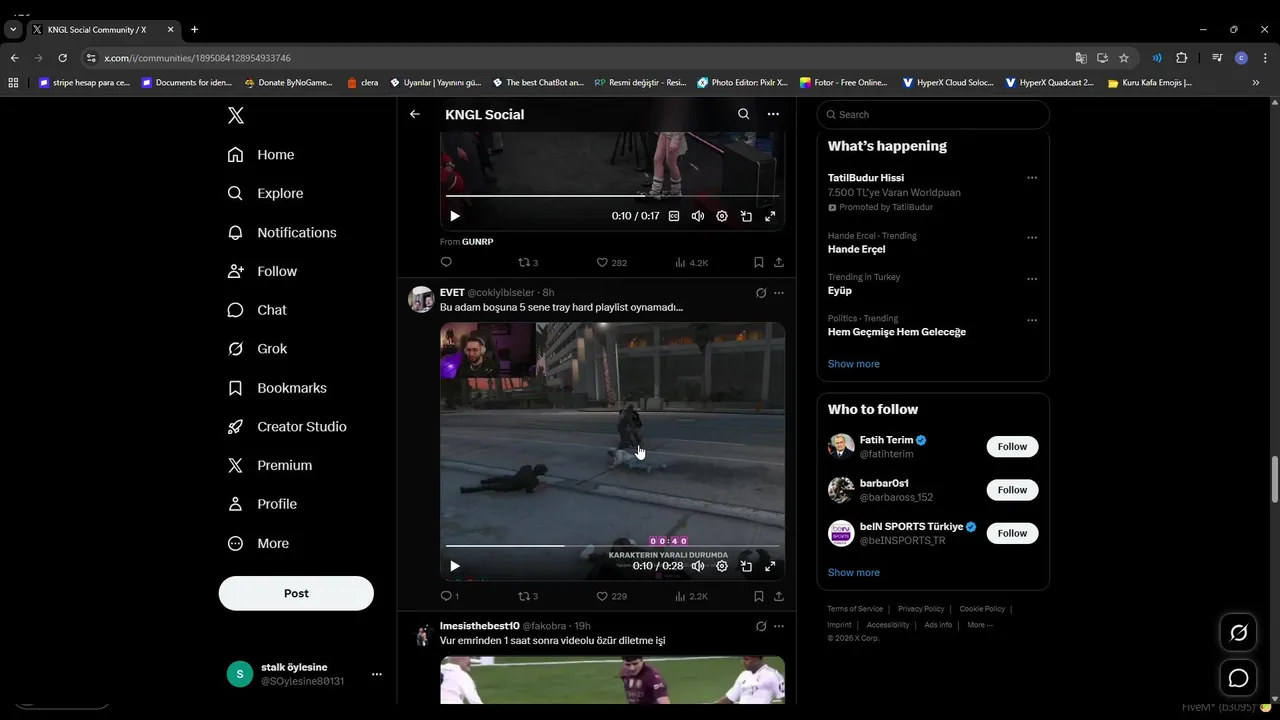The width and height of the screenshot is (1280, 720).
Task: Open more options on Imesisthebest10 post
Action: (x=779, y=626)
